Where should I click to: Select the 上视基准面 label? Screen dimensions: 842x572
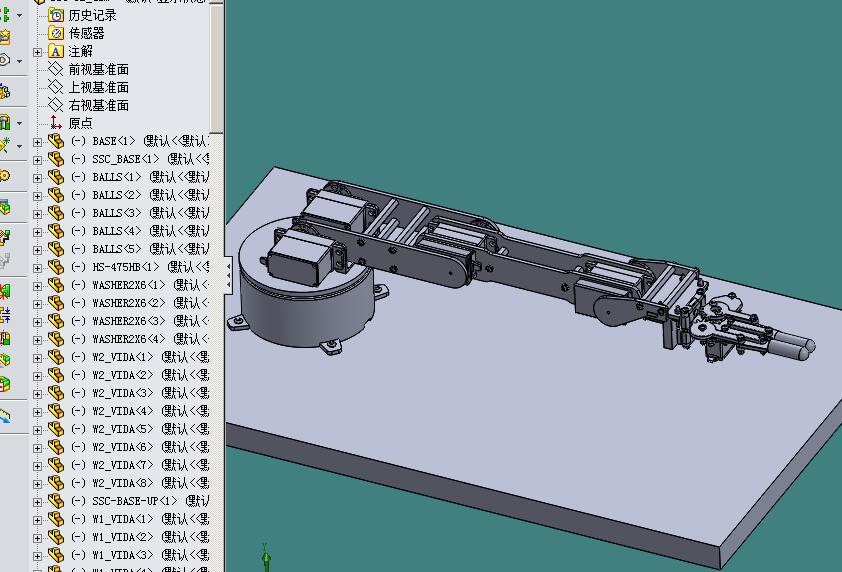[x=99, y=87]
